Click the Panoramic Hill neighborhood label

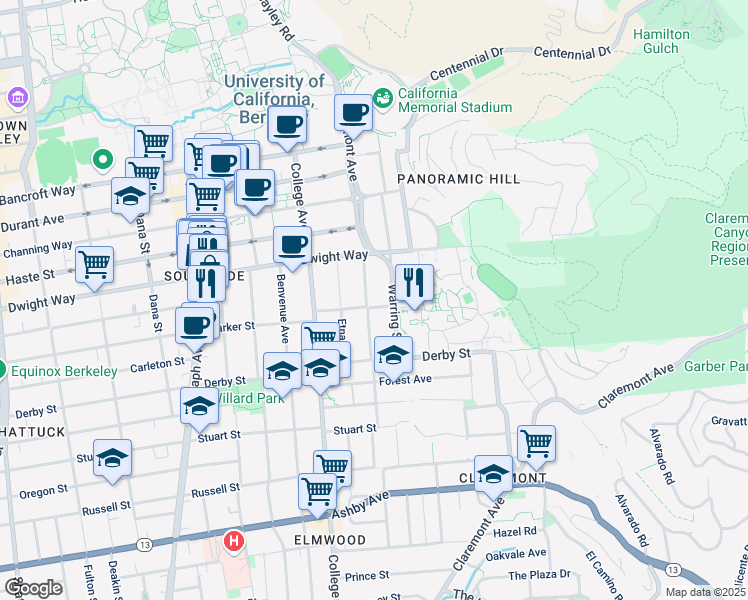pyautogui.click(x=458, y=179)
